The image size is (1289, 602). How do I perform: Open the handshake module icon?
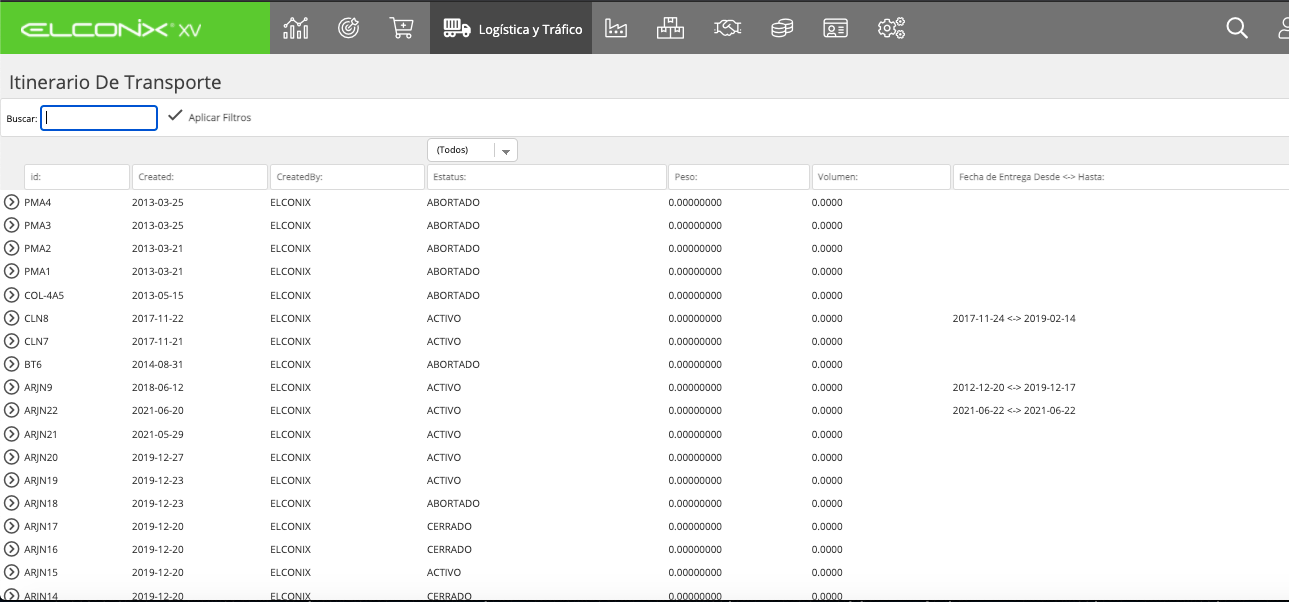tap(727, 29)
